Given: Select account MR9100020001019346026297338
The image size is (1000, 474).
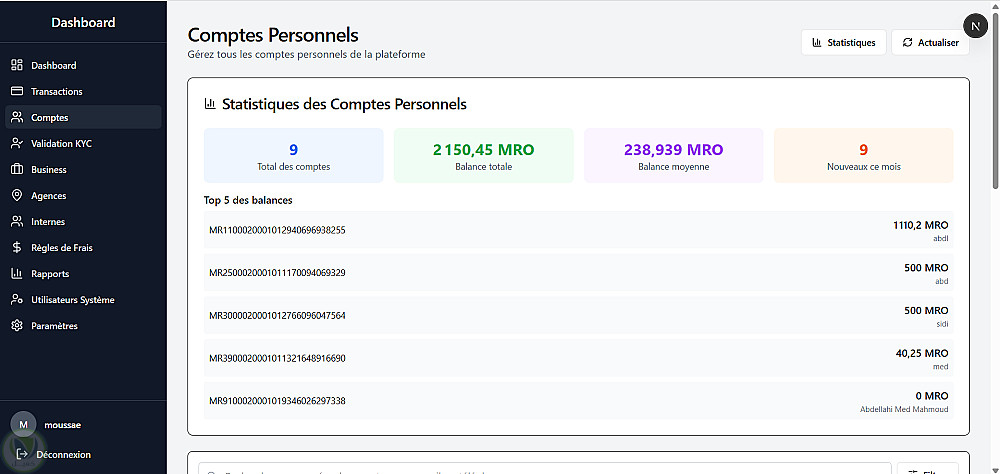Looking at the screenshot, I should pos(578,401).
